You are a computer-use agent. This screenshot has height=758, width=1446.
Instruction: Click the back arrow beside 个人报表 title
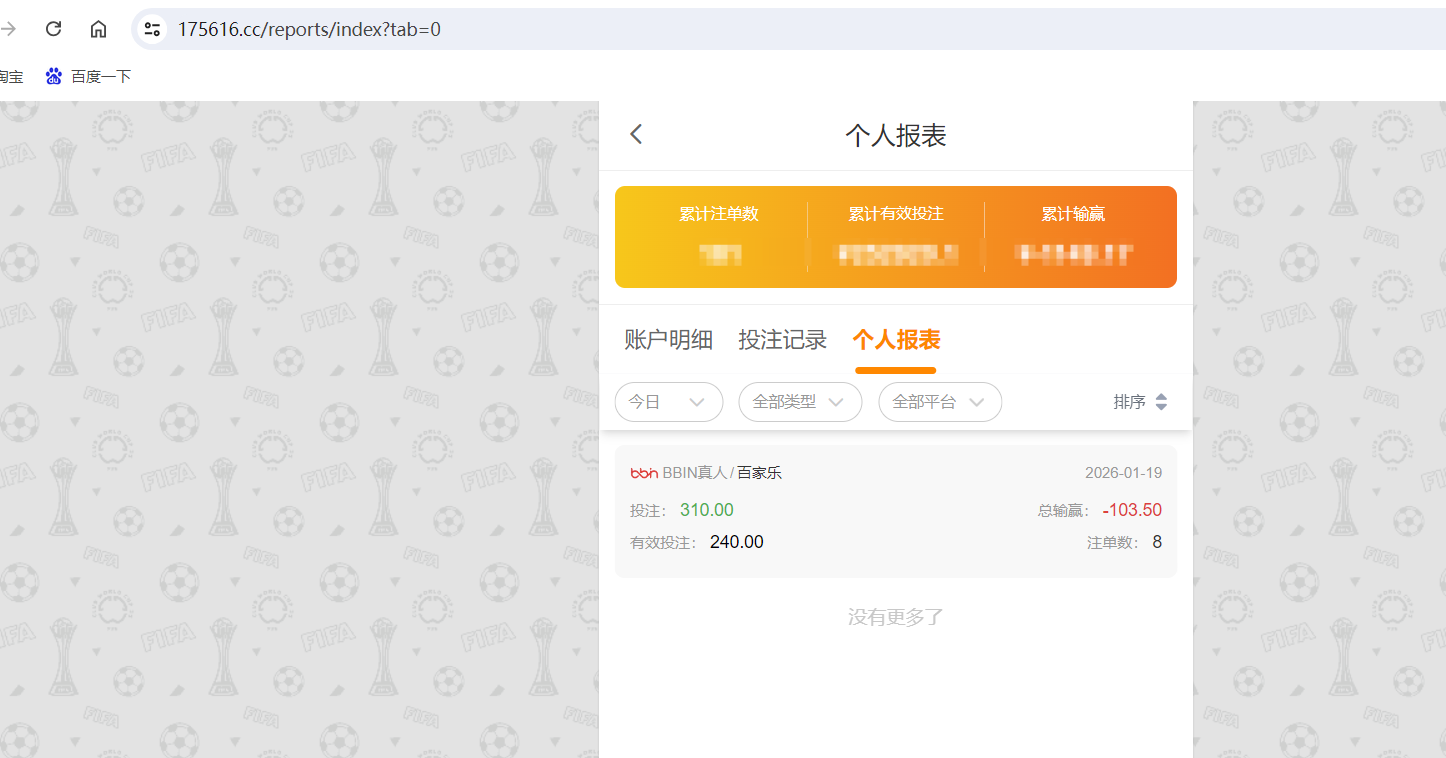point(636,132)
